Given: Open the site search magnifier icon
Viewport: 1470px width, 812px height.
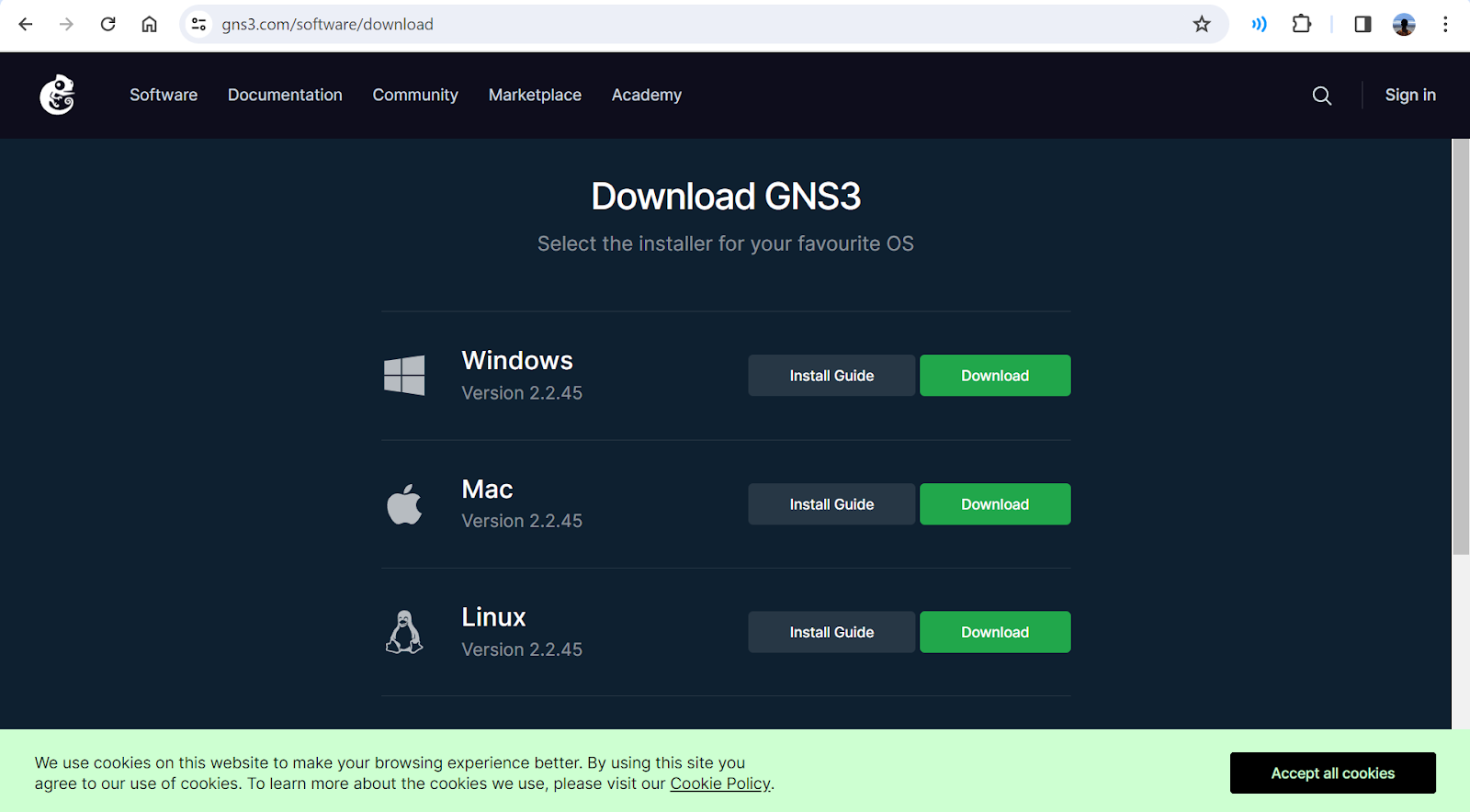Looking at the screenshot, I should coord(1321,96).
